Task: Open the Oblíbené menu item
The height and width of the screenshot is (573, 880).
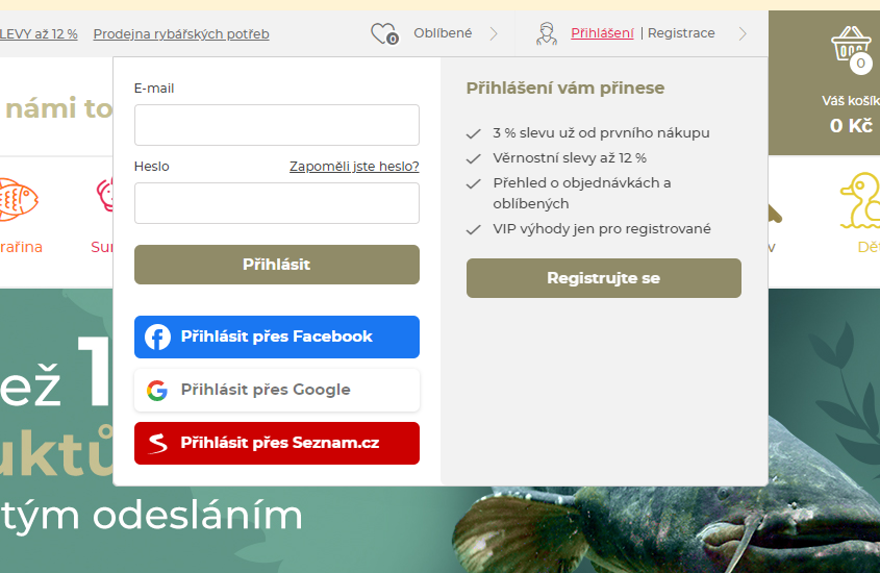Action: (443, 33)
